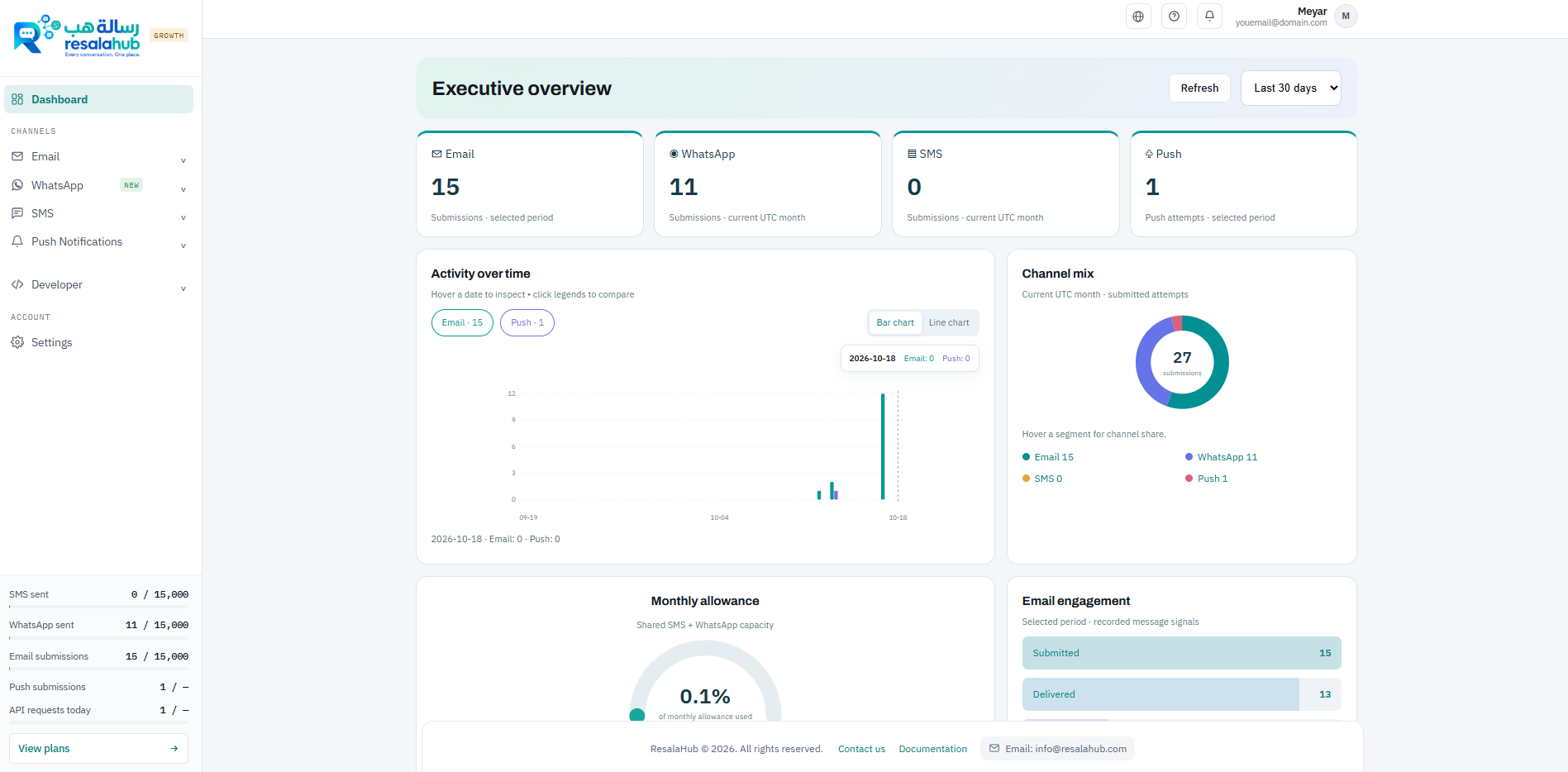Click the Email 15 legend dot in Channel mix

coord(1026,457)
